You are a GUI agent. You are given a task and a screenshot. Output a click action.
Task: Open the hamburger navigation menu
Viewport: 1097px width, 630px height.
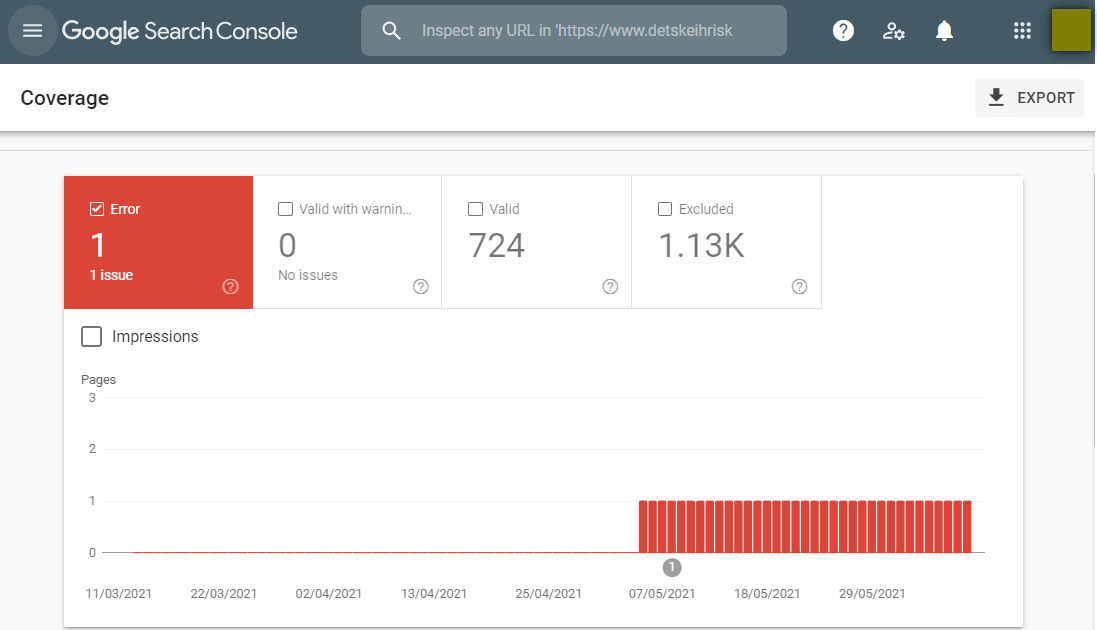32,31
